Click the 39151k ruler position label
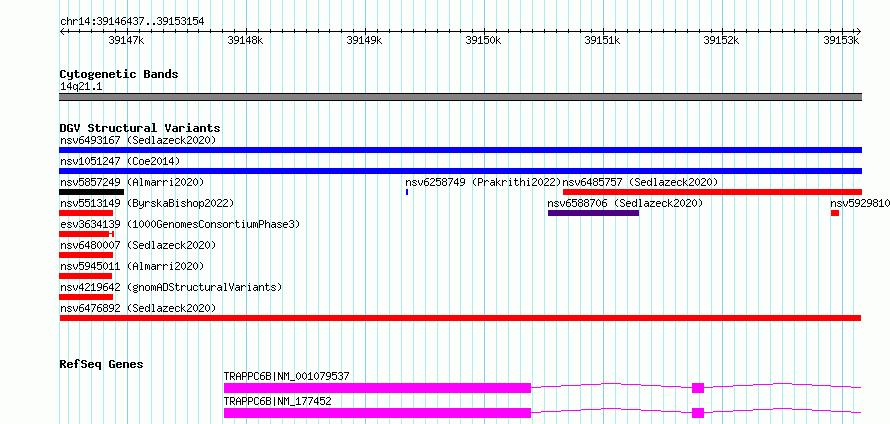890x424 pixels. point(602,40)
